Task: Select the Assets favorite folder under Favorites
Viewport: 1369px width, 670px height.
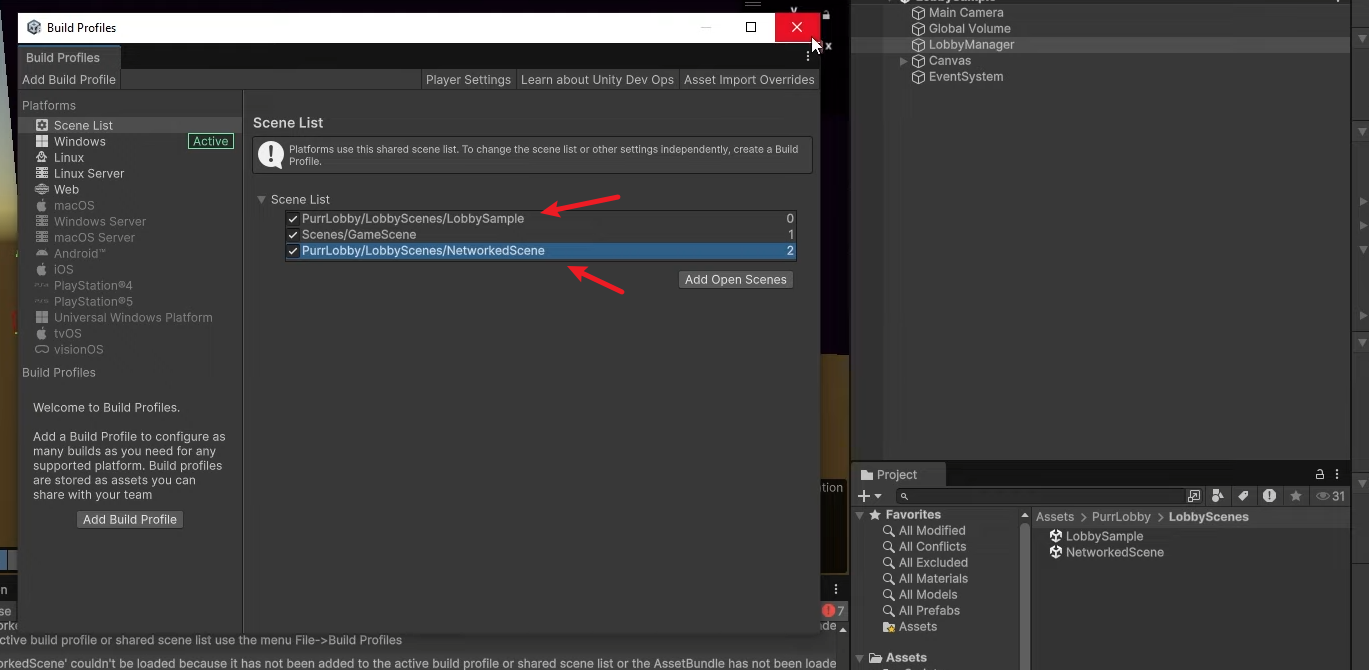Action: point(917,627)
